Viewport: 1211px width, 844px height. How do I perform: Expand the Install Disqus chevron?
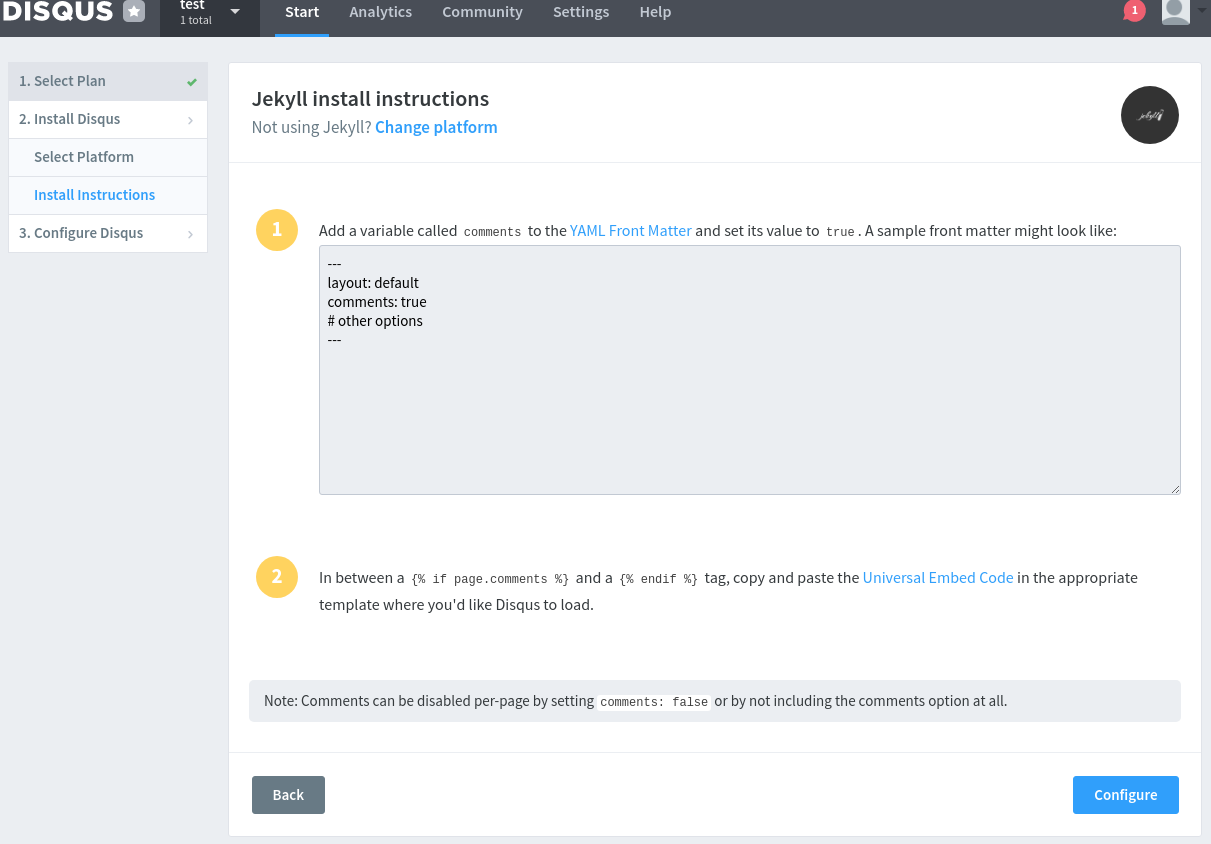point(190,120)
